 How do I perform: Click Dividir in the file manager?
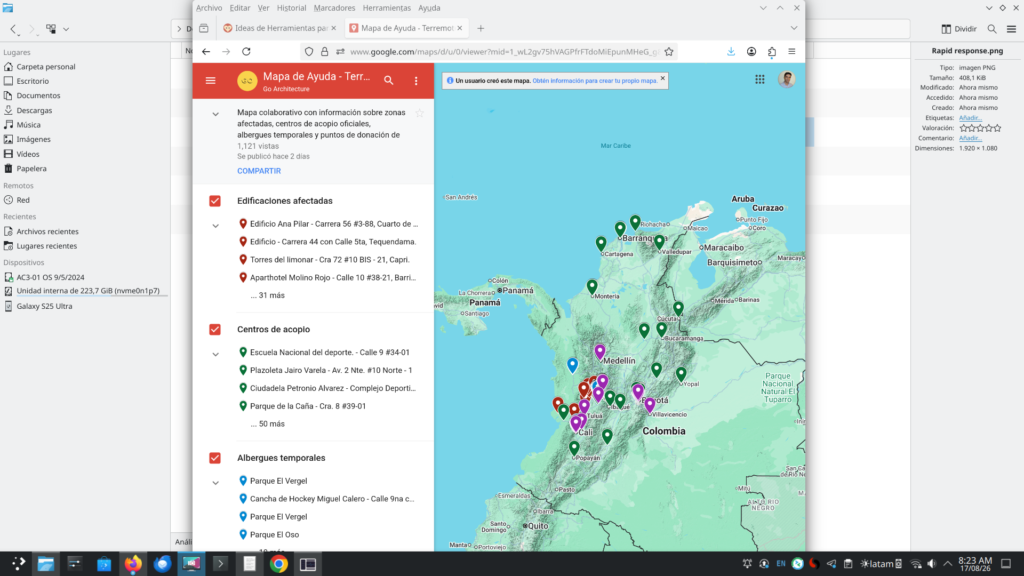pyautogui.click(x=959, y=29)
